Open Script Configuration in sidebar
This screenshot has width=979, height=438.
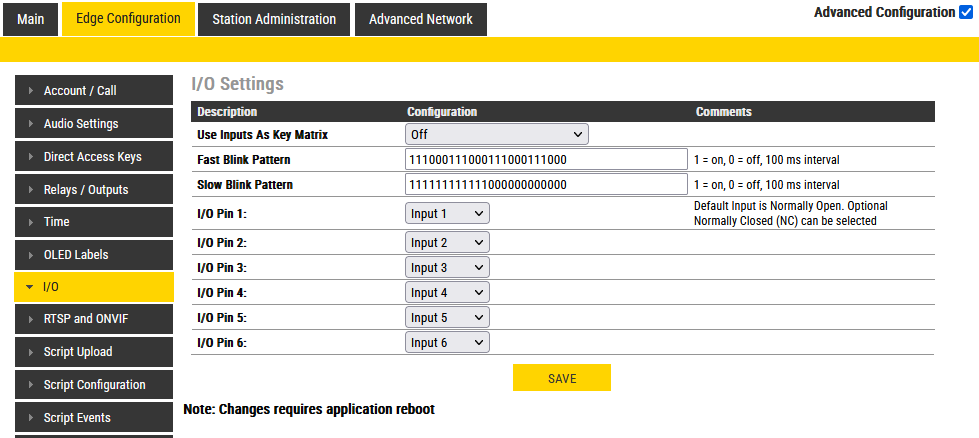coord(94,385)
